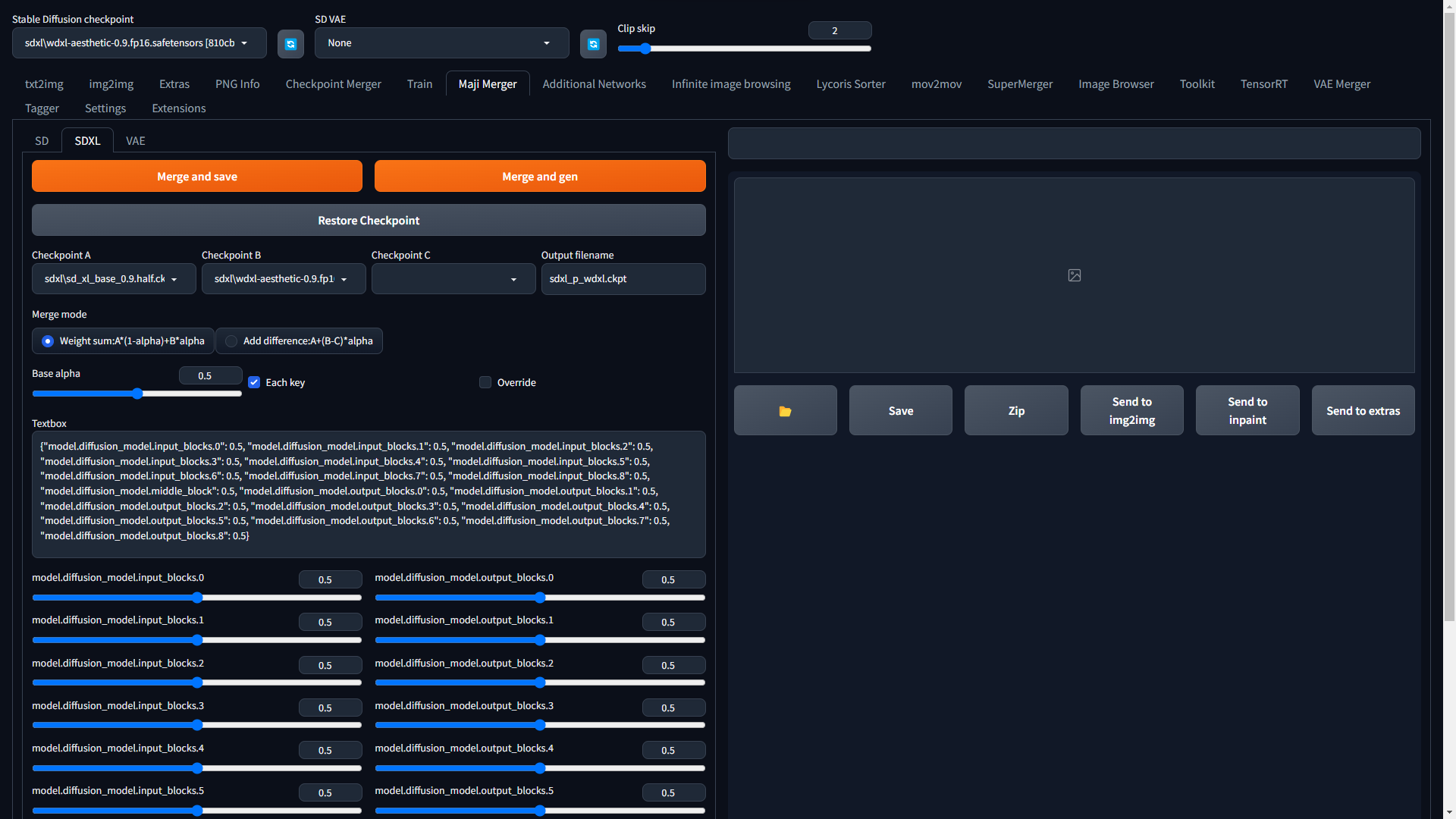The width and height of the screenshot is (1456, 819).
Task: Adjust the Clip skip slider
Action: [645, 49]
